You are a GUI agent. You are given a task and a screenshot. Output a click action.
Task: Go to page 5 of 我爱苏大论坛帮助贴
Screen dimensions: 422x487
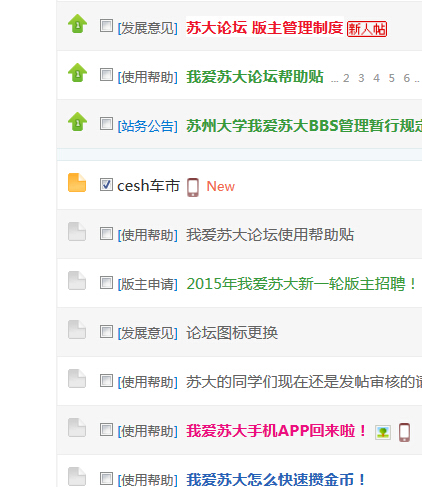pyautogui.click(x=391, y=78)
